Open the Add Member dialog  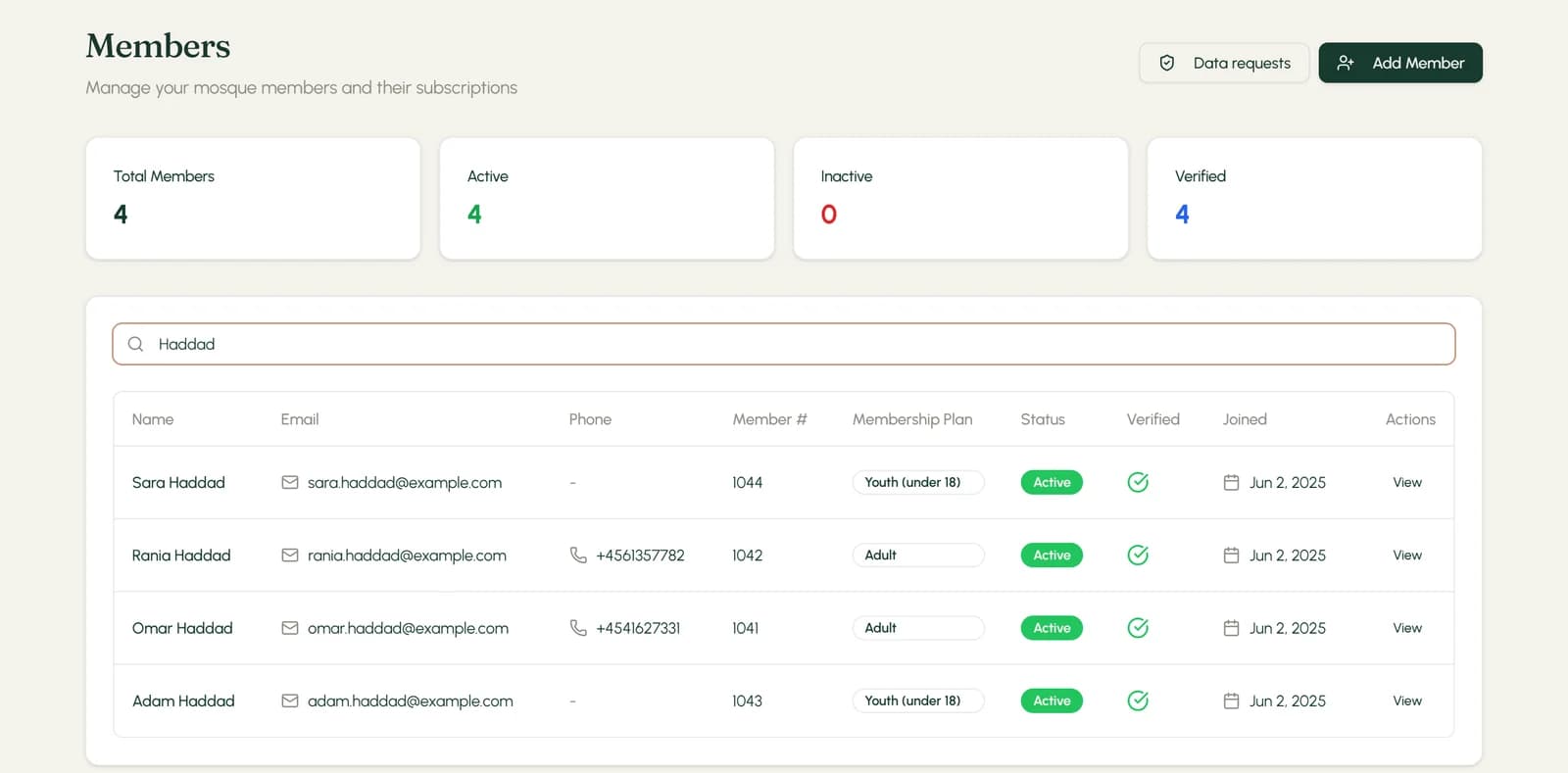tap(1400, 63)
